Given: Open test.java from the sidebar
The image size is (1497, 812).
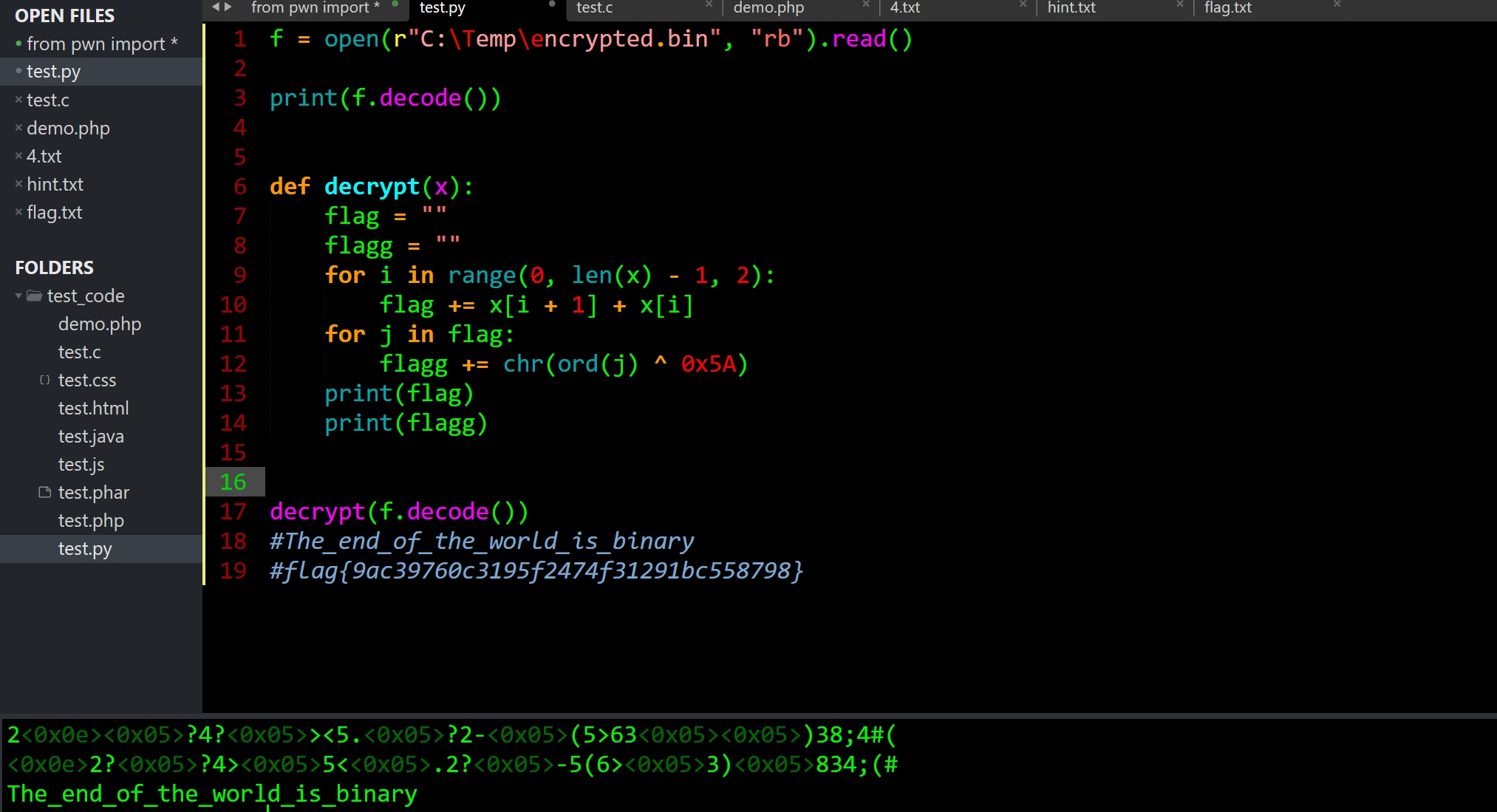Looking at the screenshot, I should (x=91, y=437).
